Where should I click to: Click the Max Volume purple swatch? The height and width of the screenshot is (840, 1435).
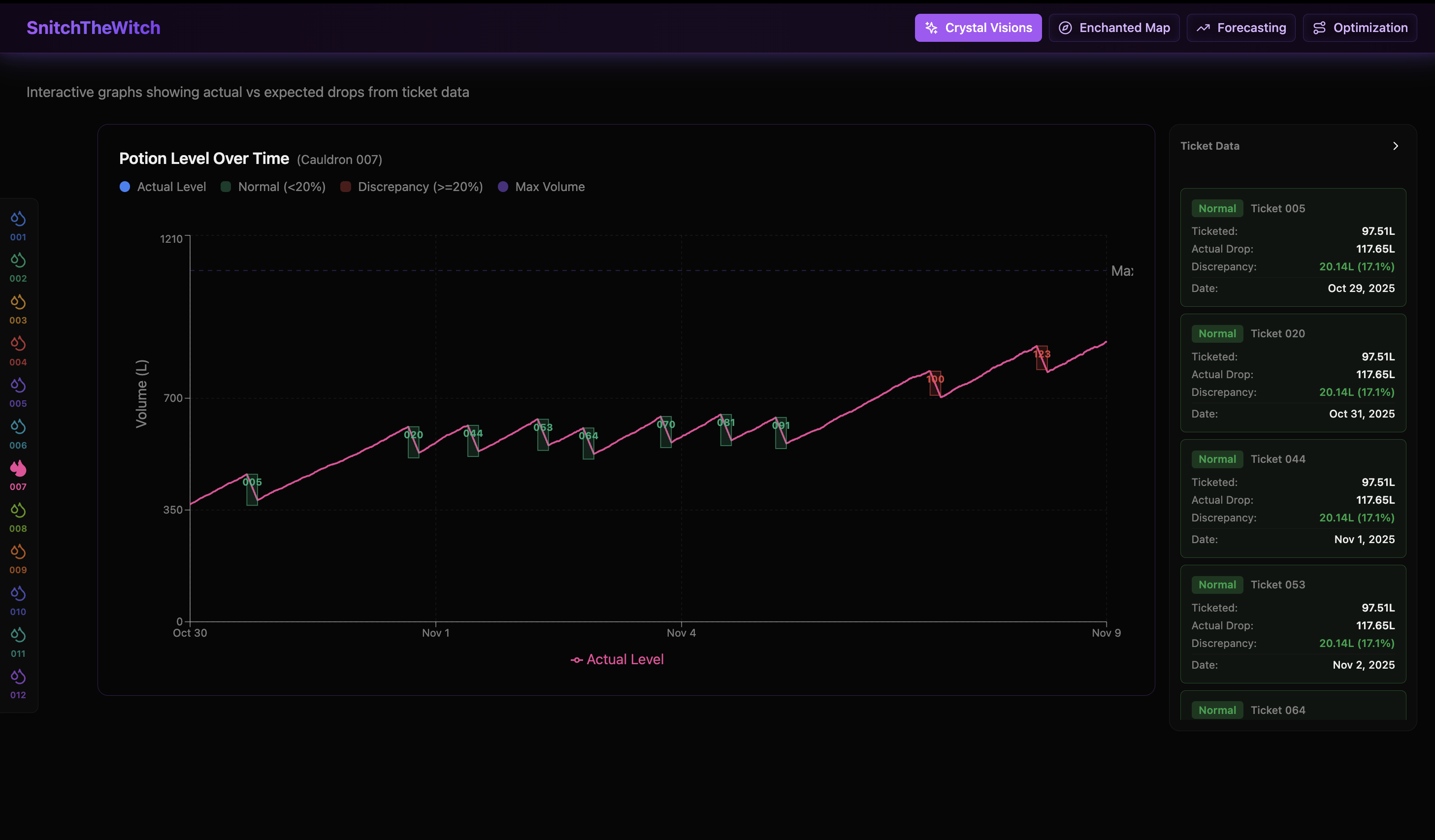click(x=503, y=187)
